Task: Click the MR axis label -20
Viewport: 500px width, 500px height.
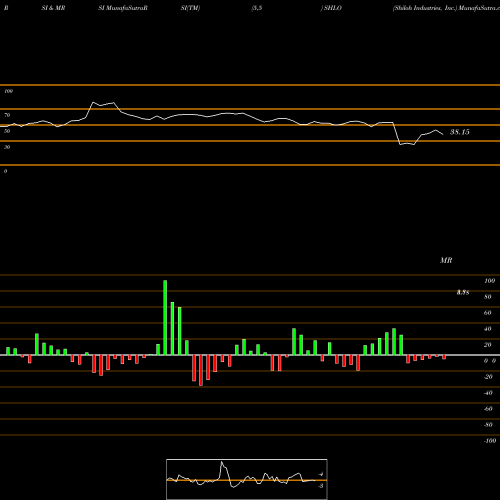Action: point(488,377)
